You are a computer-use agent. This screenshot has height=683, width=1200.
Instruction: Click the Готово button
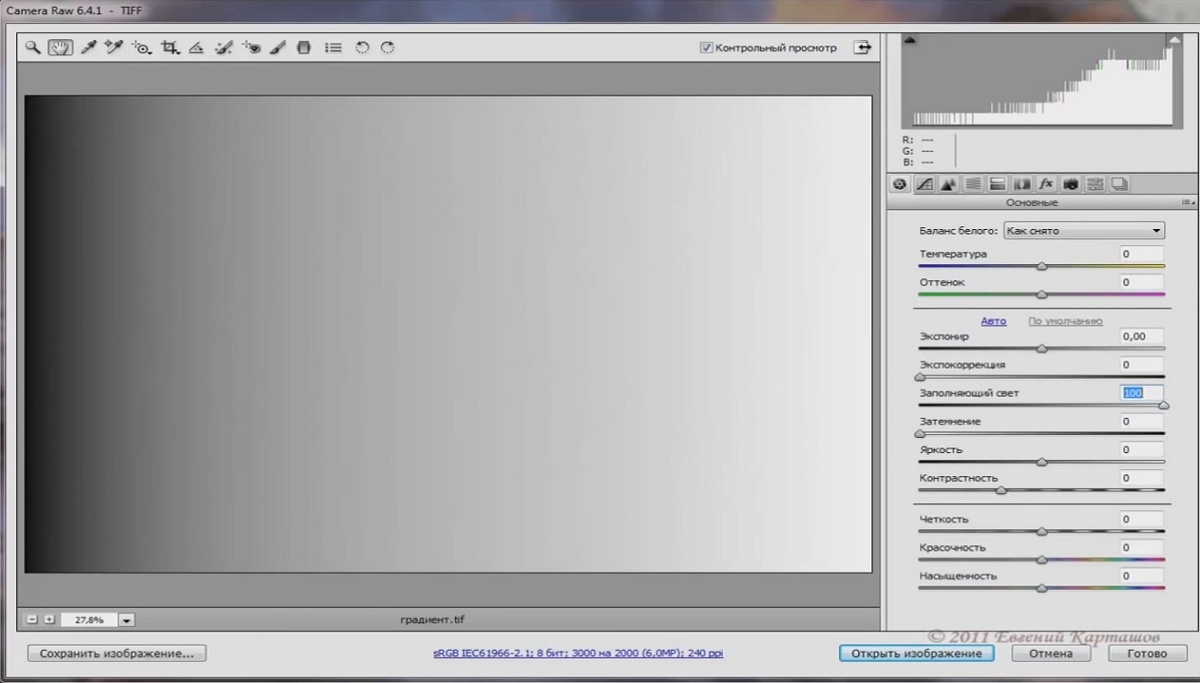click(x=1147, y=653)
